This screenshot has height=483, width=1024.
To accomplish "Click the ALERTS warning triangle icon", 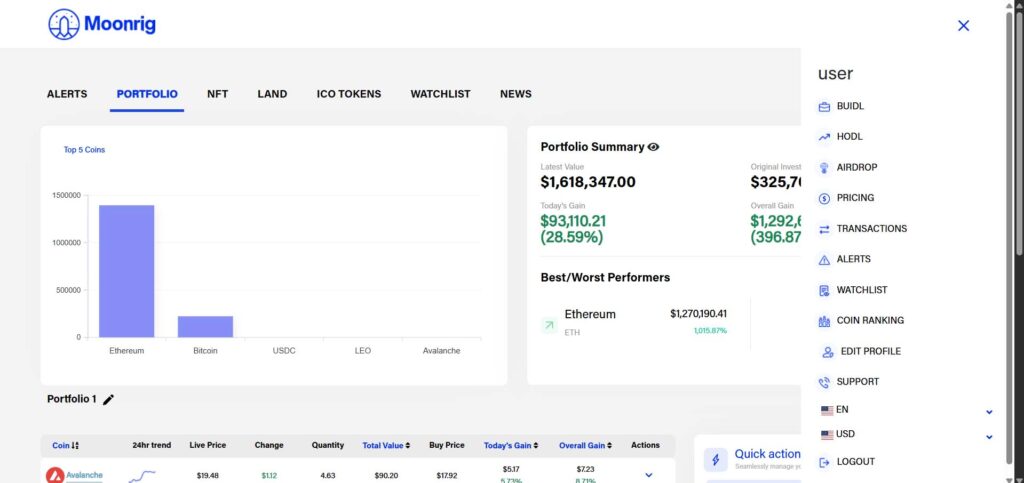I will point(824,260).
